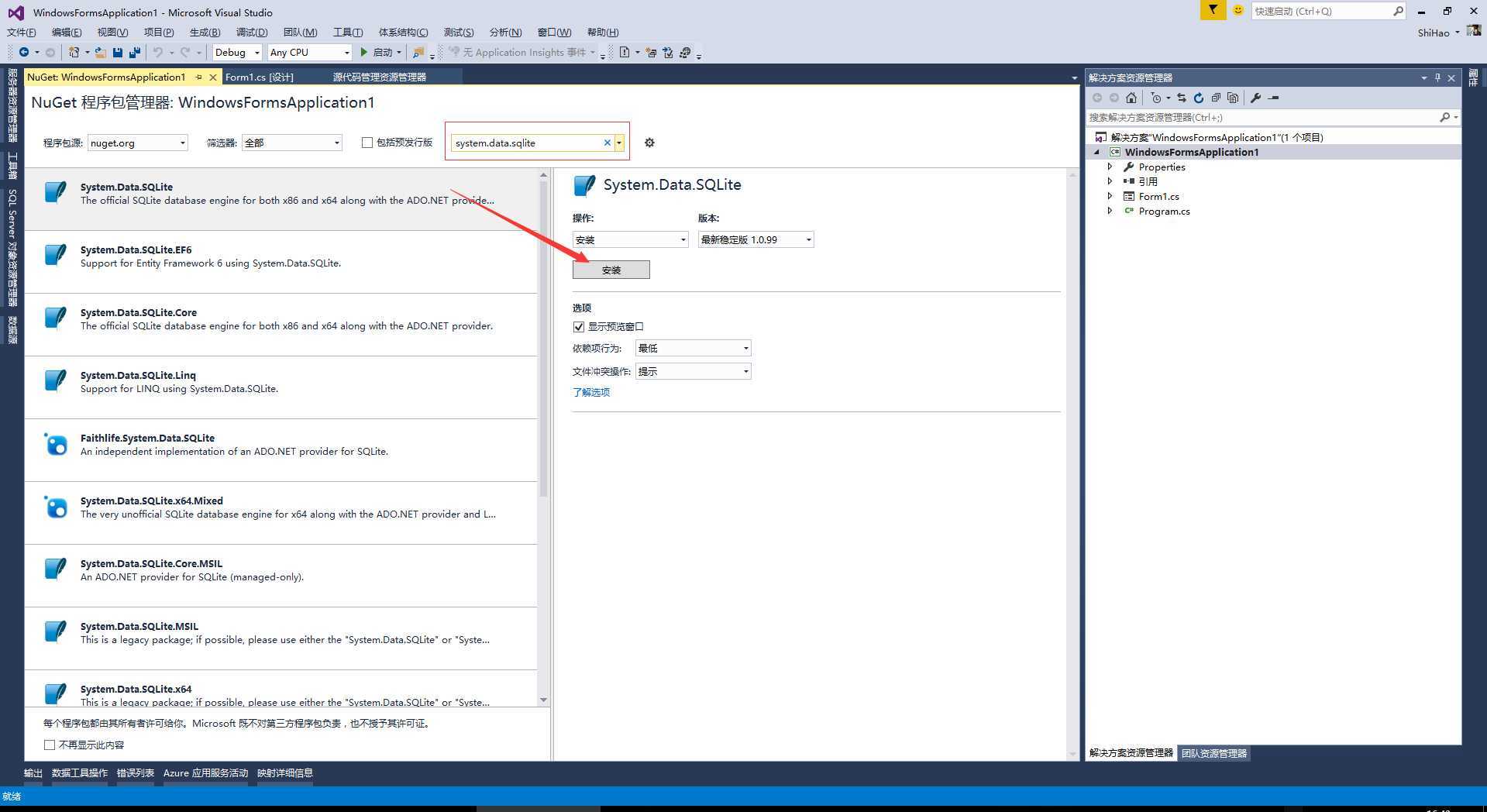Click the Refresh icon in Solution Explorer

(x=1199, y=98)
